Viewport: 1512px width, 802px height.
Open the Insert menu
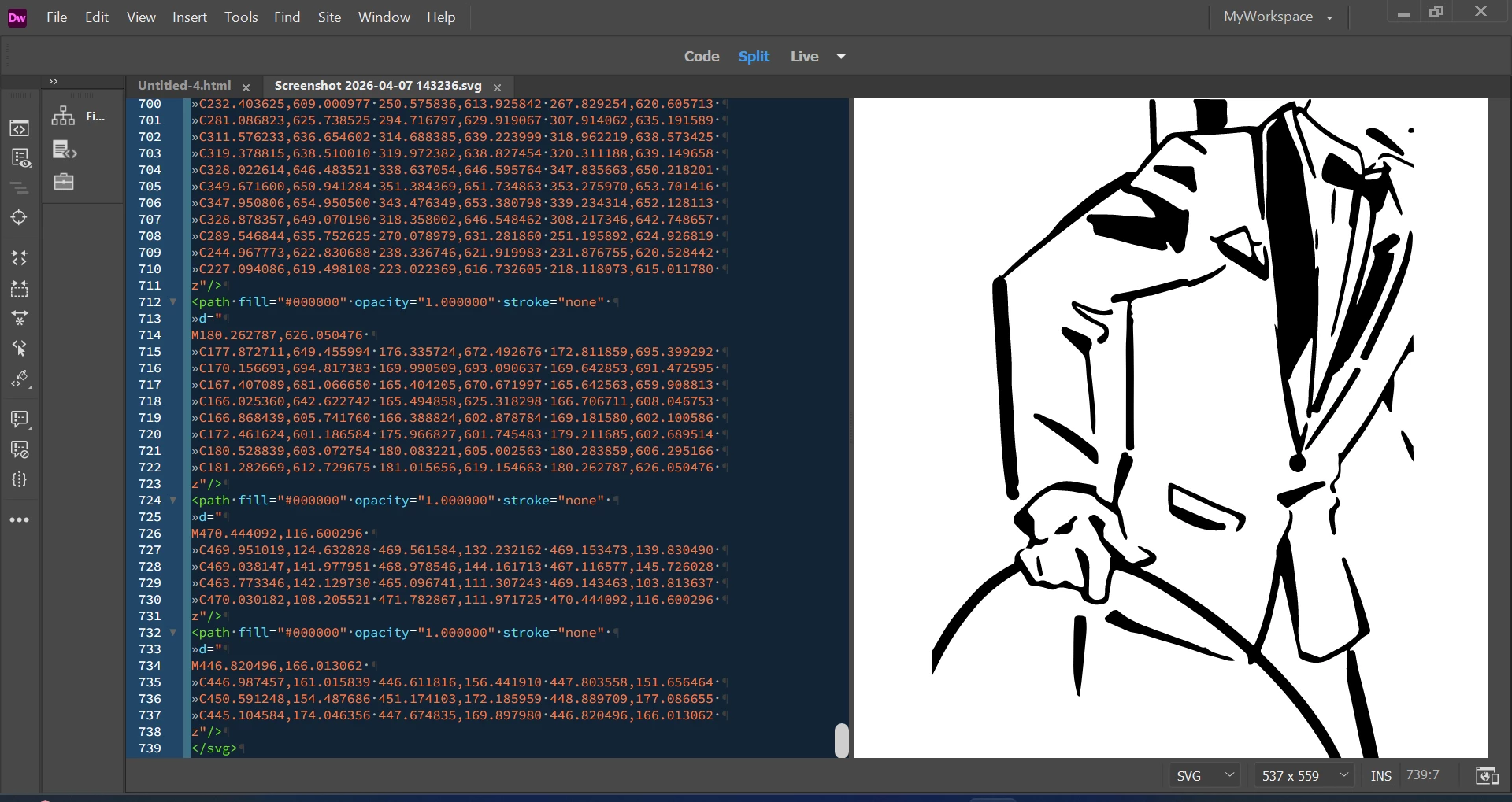pos(190,17)
